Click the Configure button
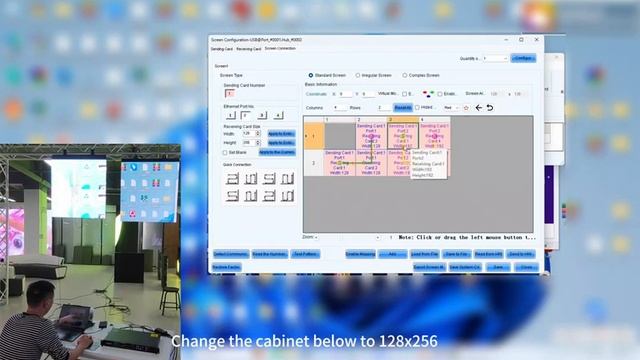The image size is (640, 360). coord(523,58)
